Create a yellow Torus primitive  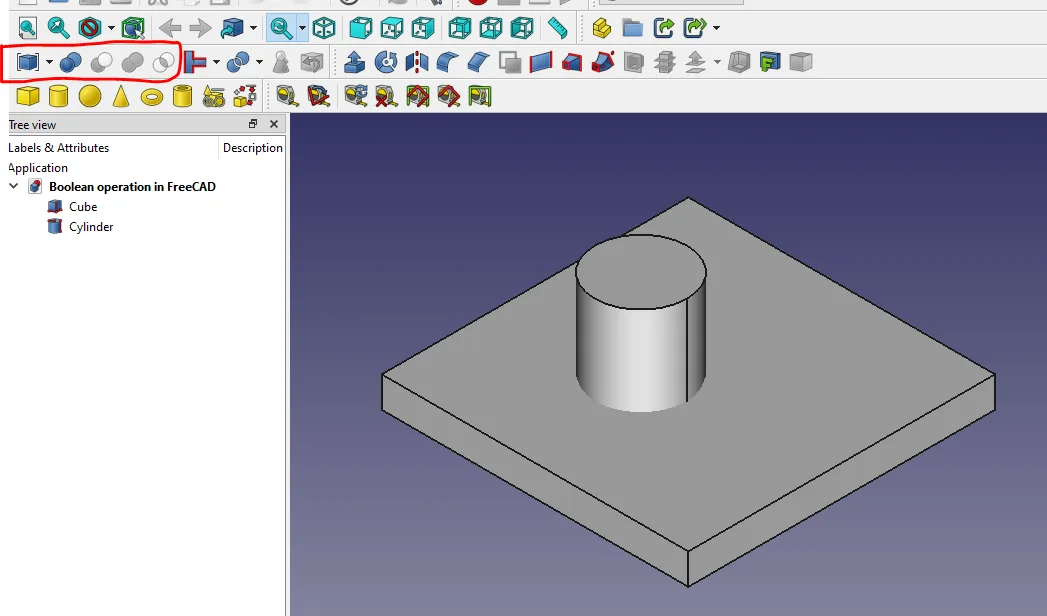pos(151,96)
